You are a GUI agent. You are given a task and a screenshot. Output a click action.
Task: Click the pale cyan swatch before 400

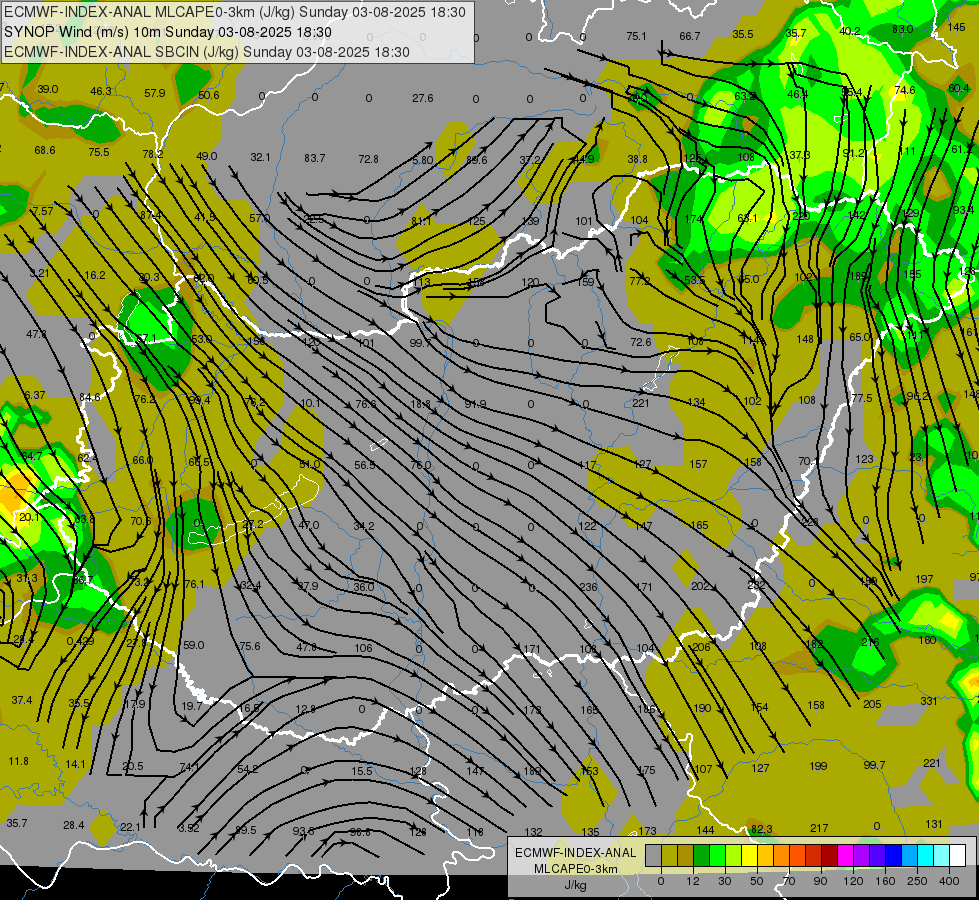[942, 856]
